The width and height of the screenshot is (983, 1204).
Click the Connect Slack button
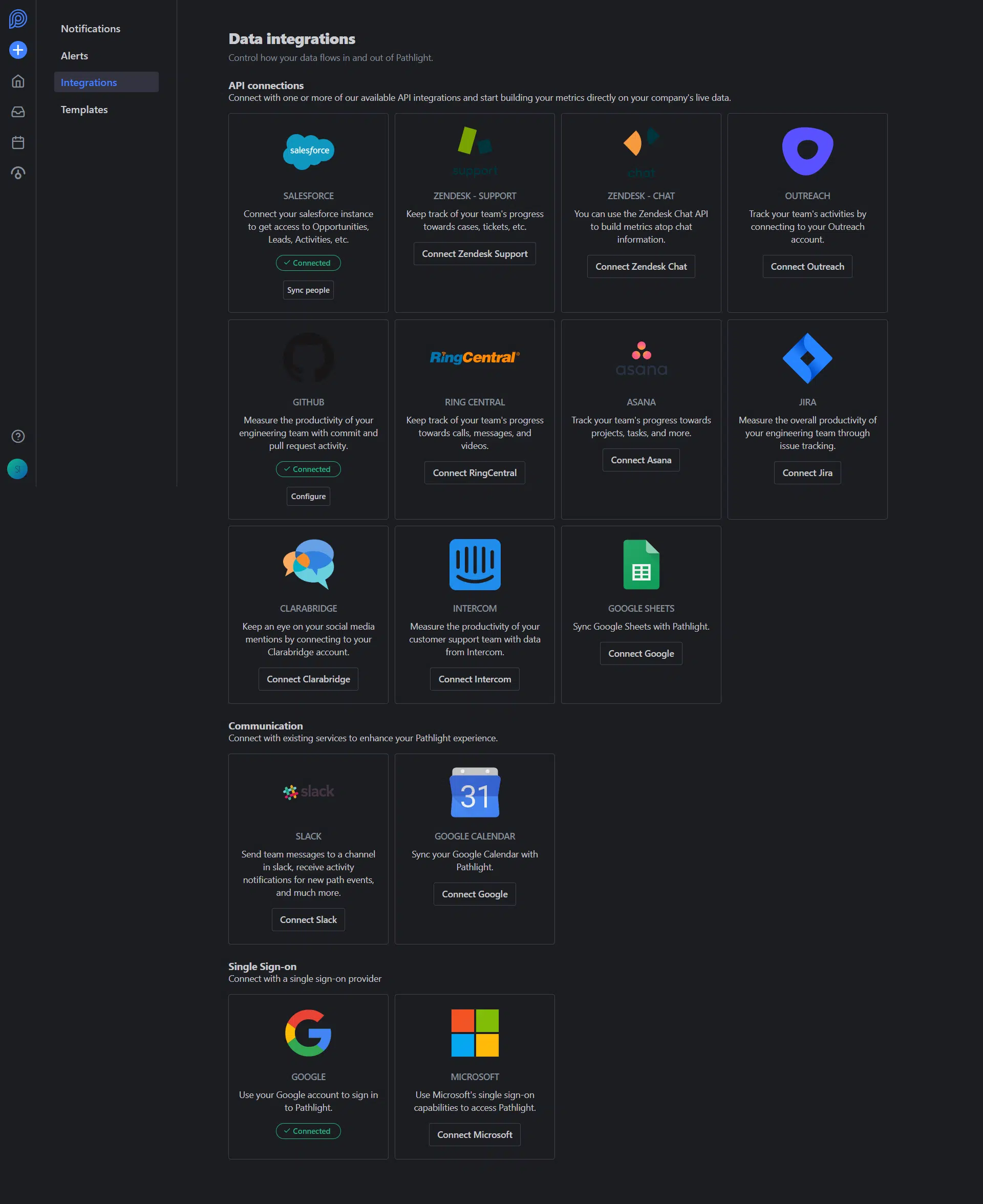pos(308,919)
